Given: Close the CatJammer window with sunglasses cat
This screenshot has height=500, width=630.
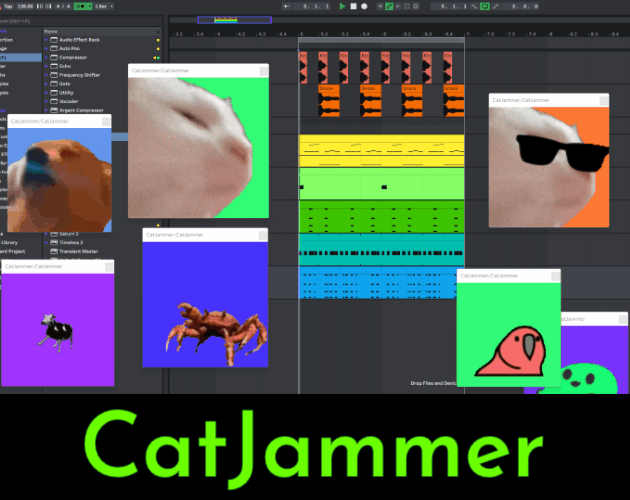Looking at the screenshot, I should click(603, 100).
